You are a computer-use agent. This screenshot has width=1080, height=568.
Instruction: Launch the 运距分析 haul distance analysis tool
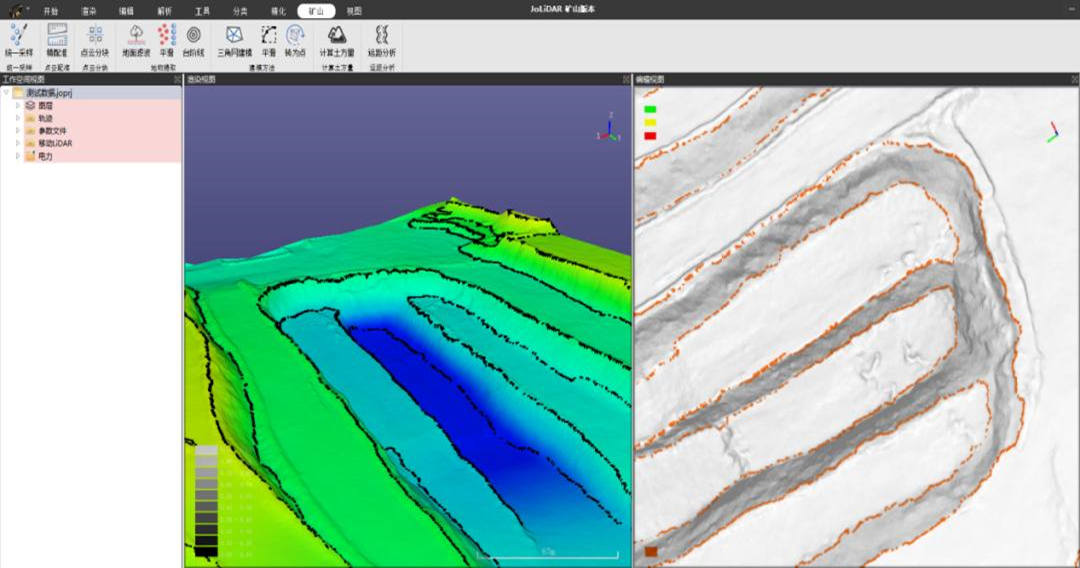(381, 36)
